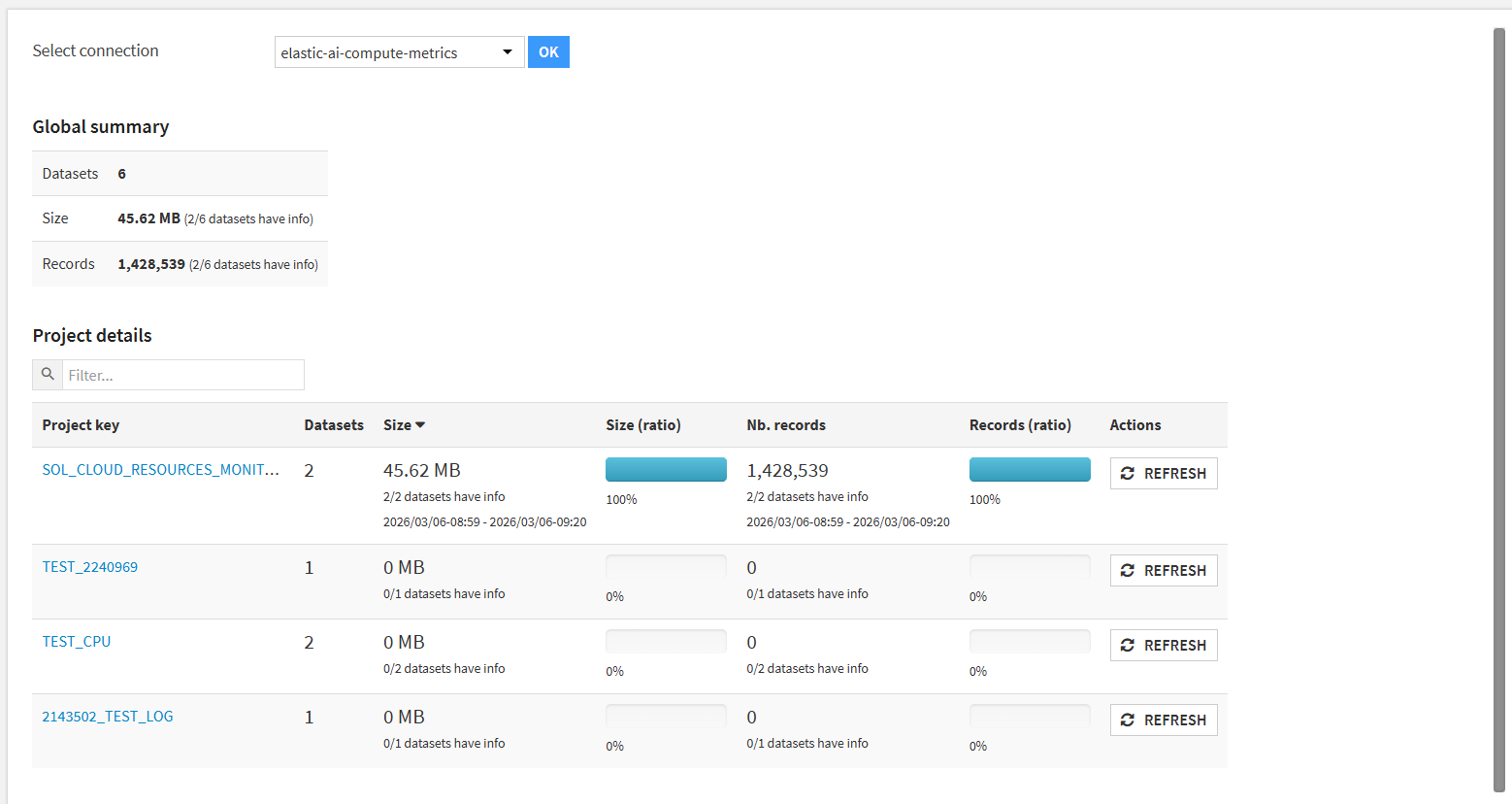The height and width of the screenshot is (804, 1512).
Task: Click the Actions column header
Action: 1135,425
